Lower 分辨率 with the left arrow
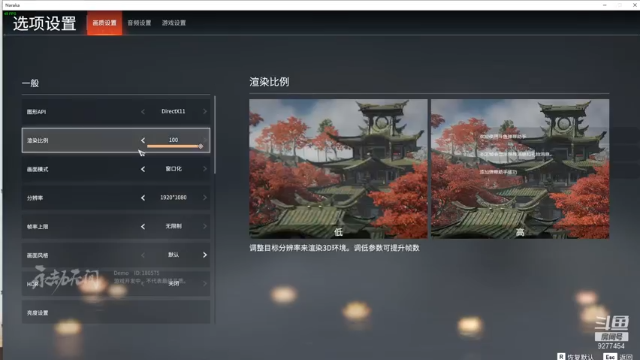The height and width of the screenshot is (360, 640). click(x=143, y=198)
